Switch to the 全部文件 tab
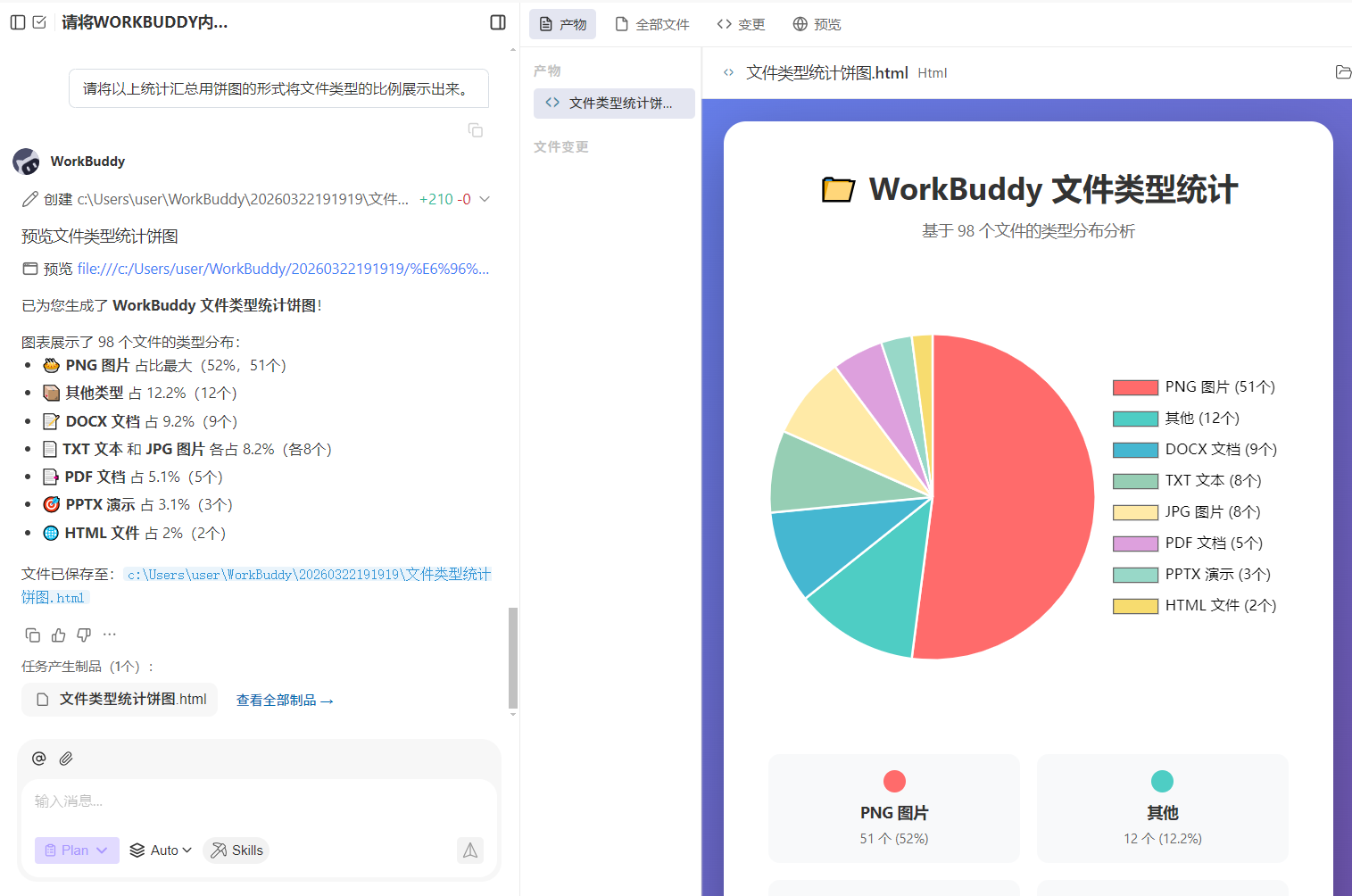Viewport: 1352px width, 896px height. tap(652, 24)
